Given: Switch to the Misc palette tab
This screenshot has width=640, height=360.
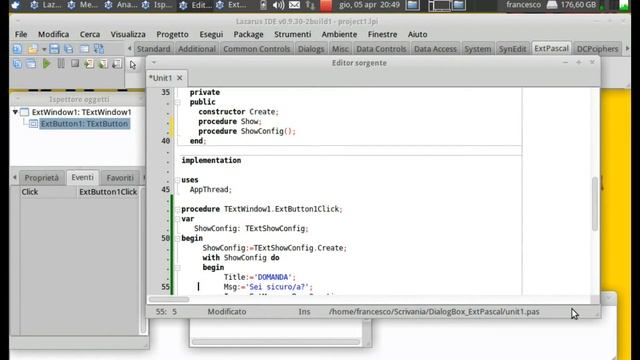Looking at the screenshot, I should click(x=340, y=49).
